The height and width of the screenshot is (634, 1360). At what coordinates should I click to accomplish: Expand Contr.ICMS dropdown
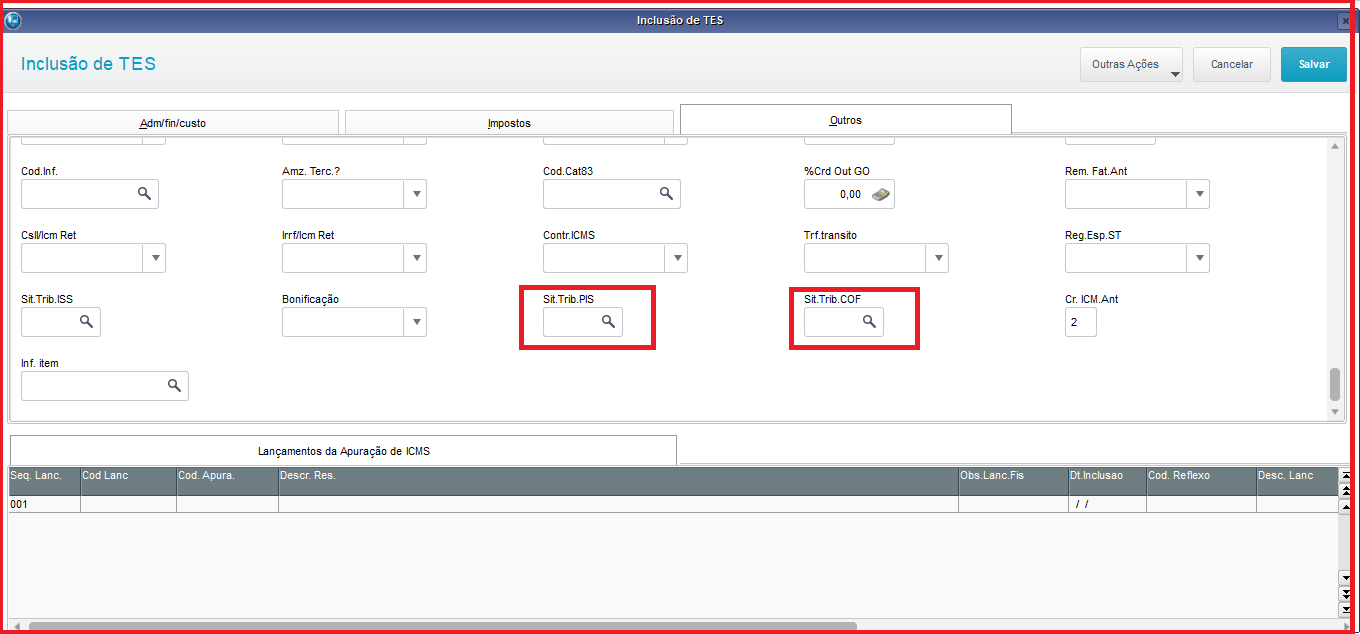click(x=676, y=258)
